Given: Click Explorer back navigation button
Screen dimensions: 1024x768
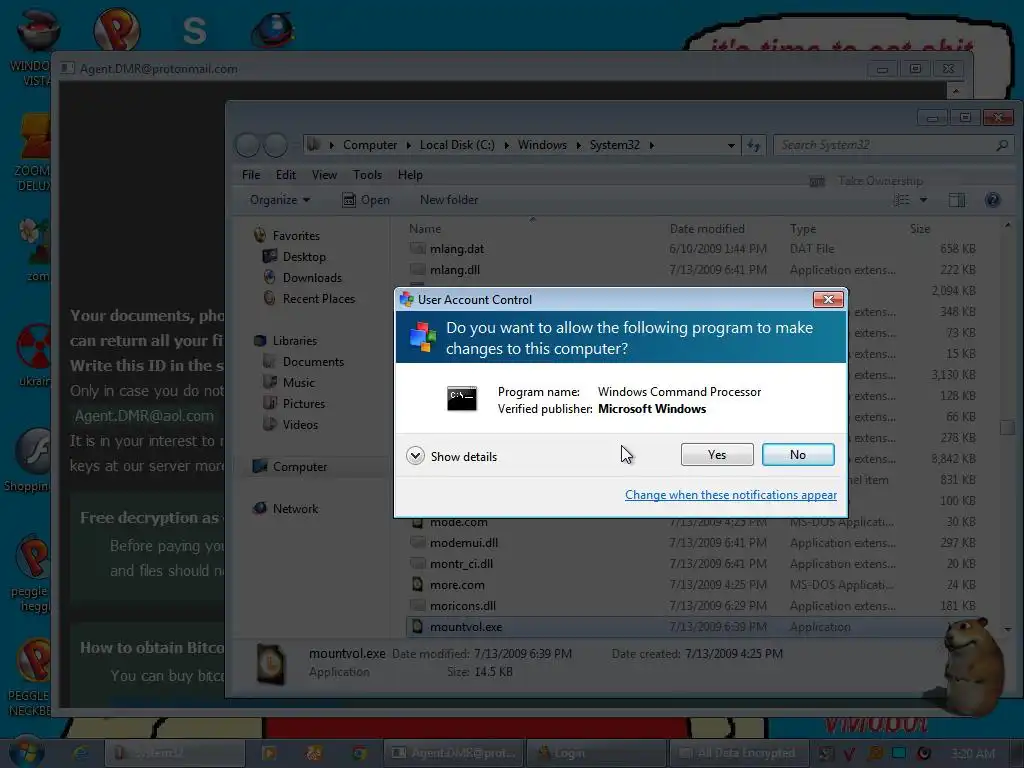Looking at the screenshot, I should click(x=248, y=145).
